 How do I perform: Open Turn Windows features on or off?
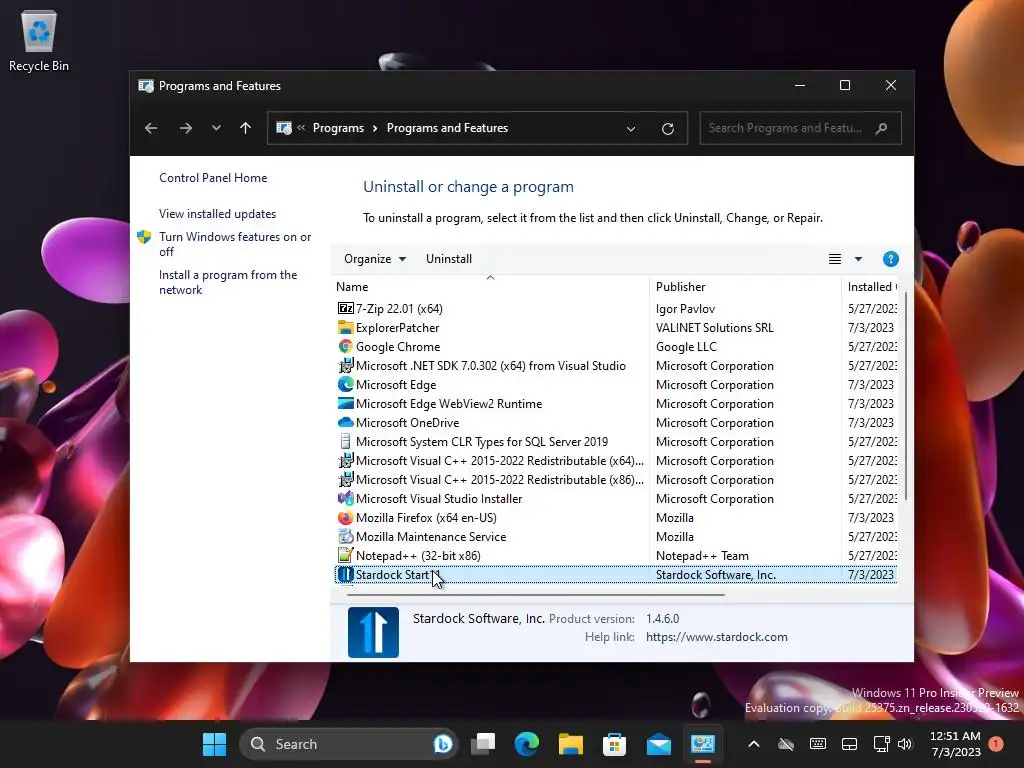(x=235, y=244)
